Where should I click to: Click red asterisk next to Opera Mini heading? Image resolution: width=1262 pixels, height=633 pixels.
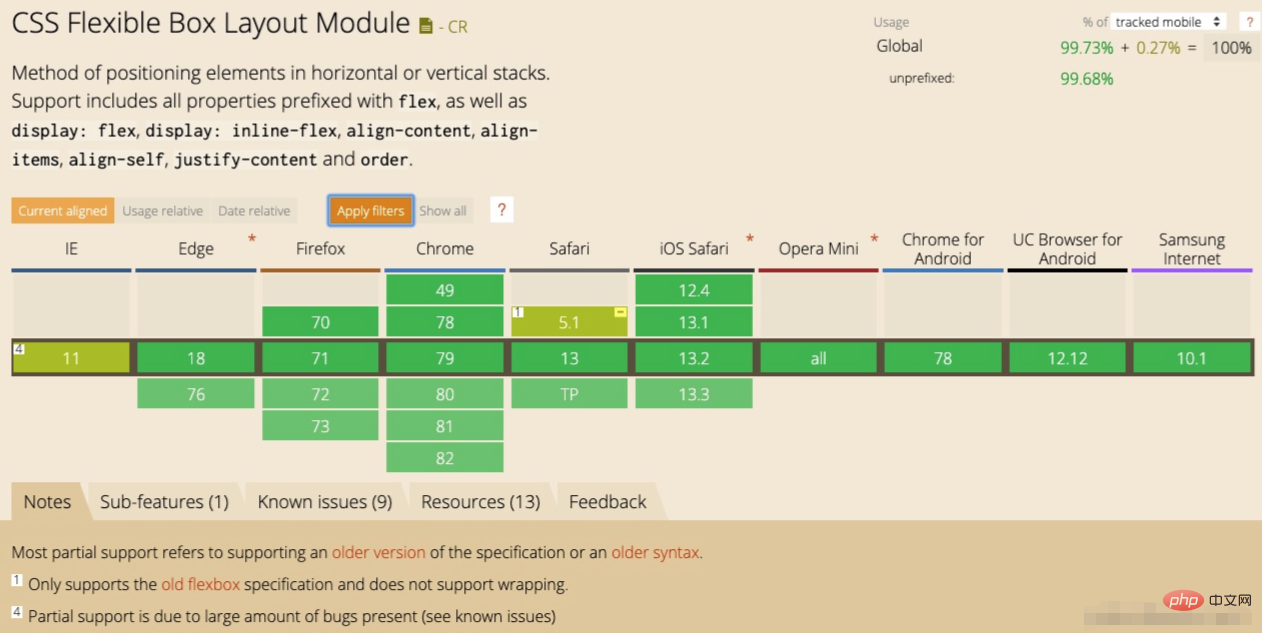(874, 239)
